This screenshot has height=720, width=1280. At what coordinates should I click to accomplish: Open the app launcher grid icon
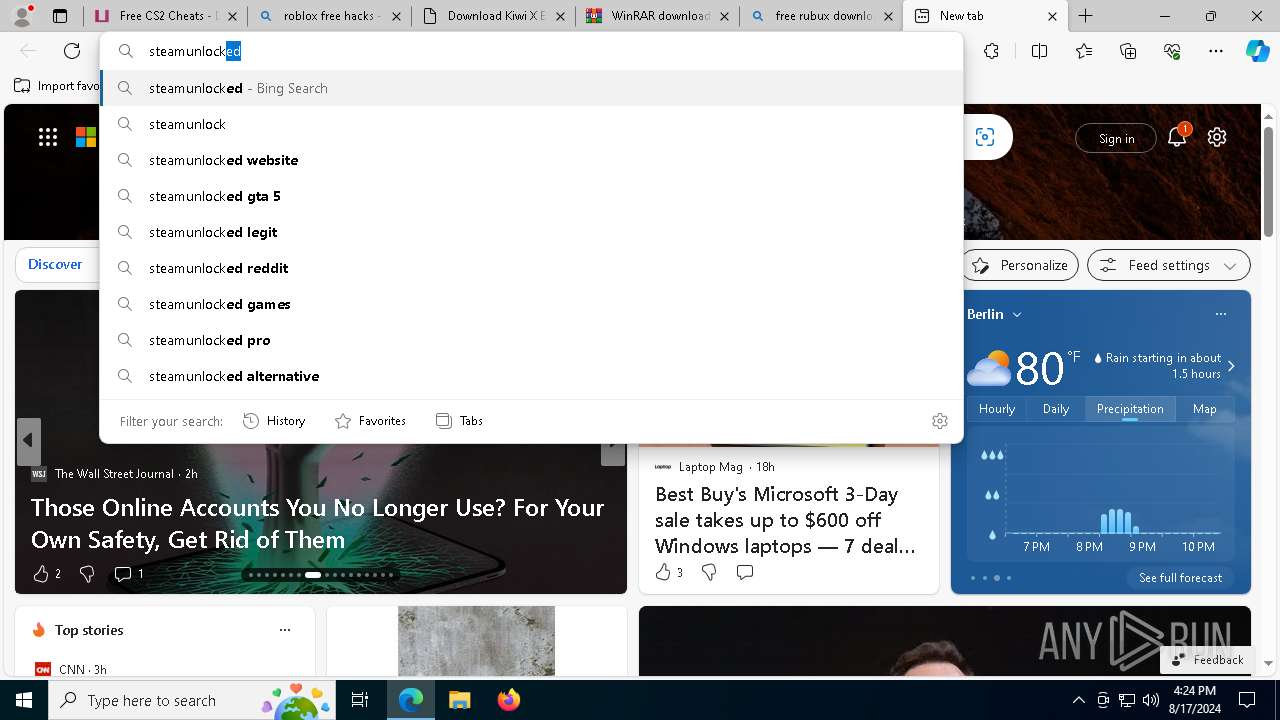point(48,138)
